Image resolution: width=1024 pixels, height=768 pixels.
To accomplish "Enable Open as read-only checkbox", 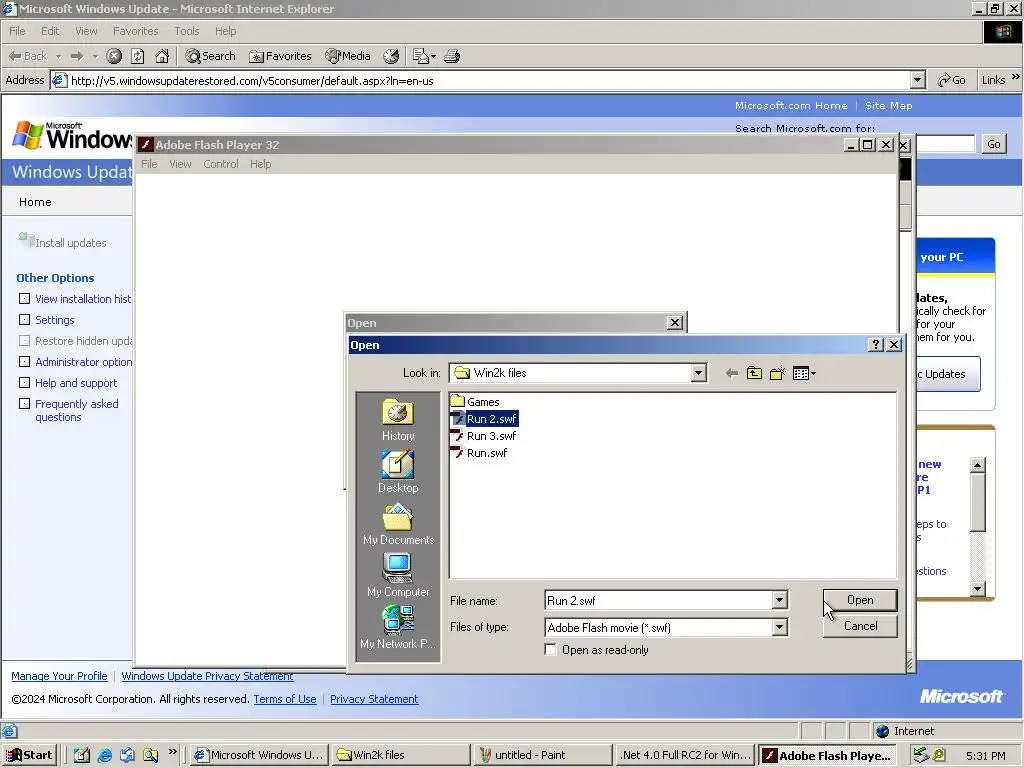I will [551, 650].
